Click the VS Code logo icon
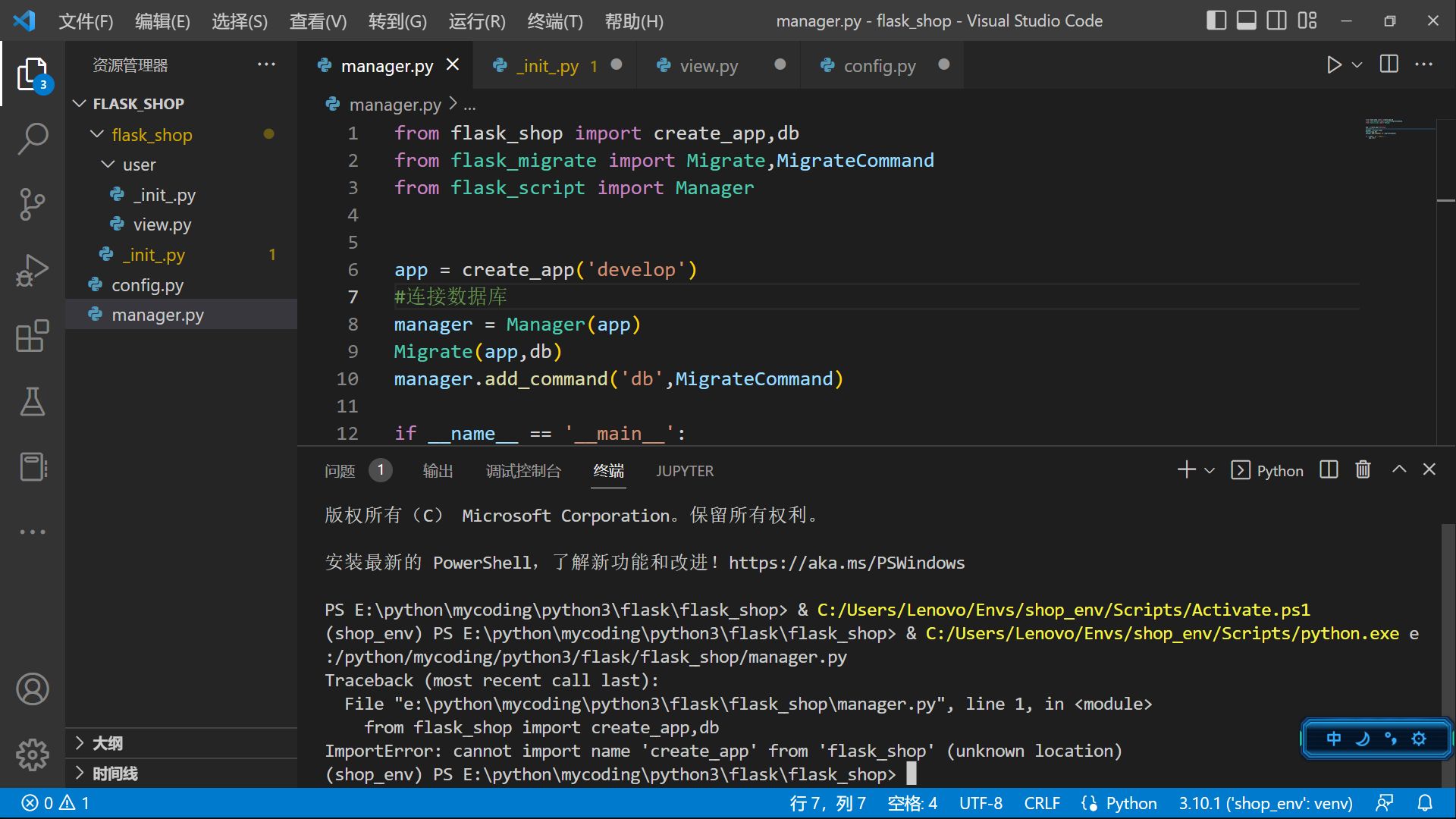1456x819 pixels. 25,21
